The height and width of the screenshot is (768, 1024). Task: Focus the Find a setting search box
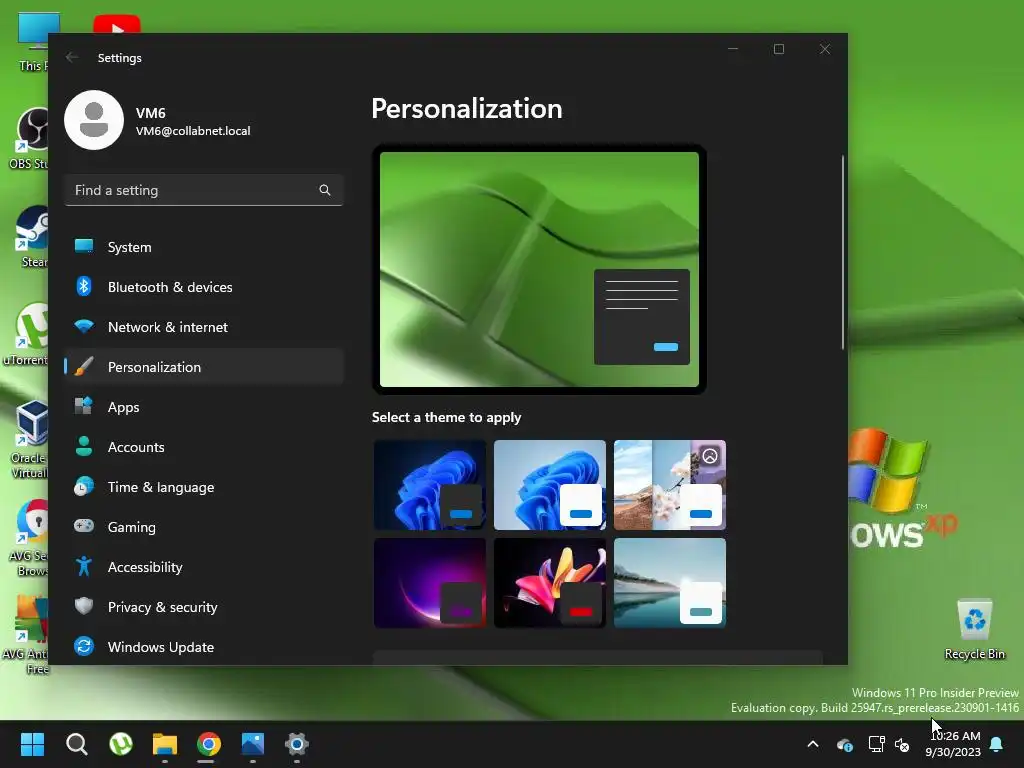pyautogui.click(x=204, y=190)
